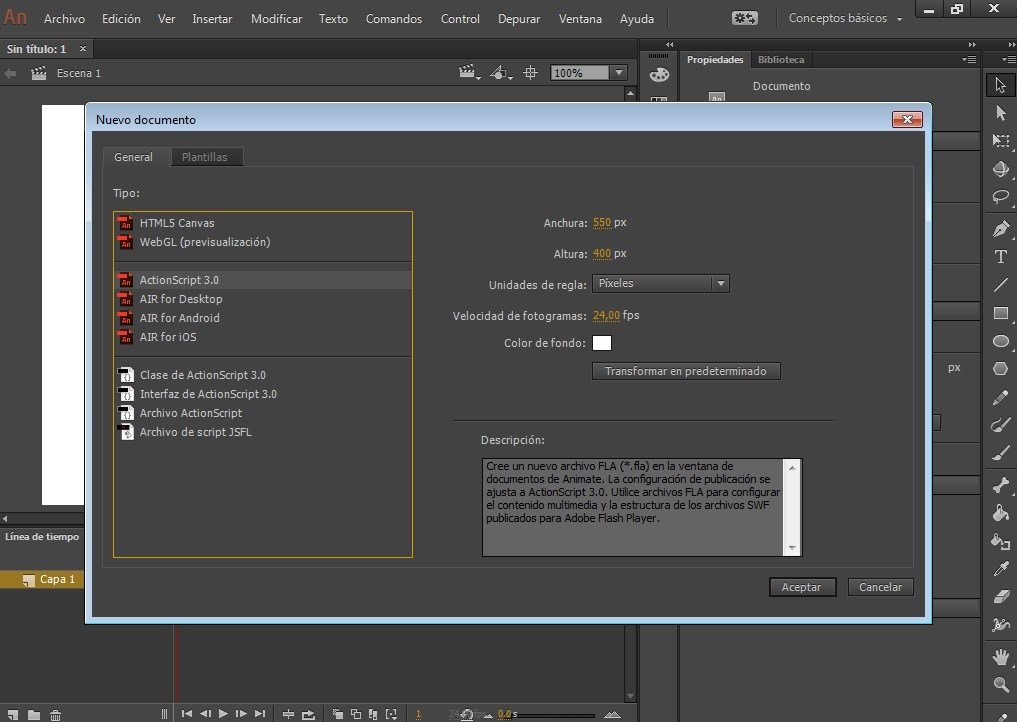Select the Selection arrow tool
This screenshot has width=1017, height=722.
(x=1000, y=85)
